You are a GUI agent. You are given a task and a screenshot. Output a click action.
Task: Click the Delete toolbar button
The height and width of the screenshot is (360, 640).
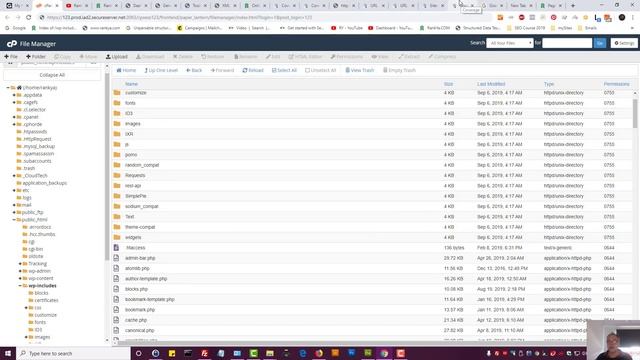[x=183, y=57]
